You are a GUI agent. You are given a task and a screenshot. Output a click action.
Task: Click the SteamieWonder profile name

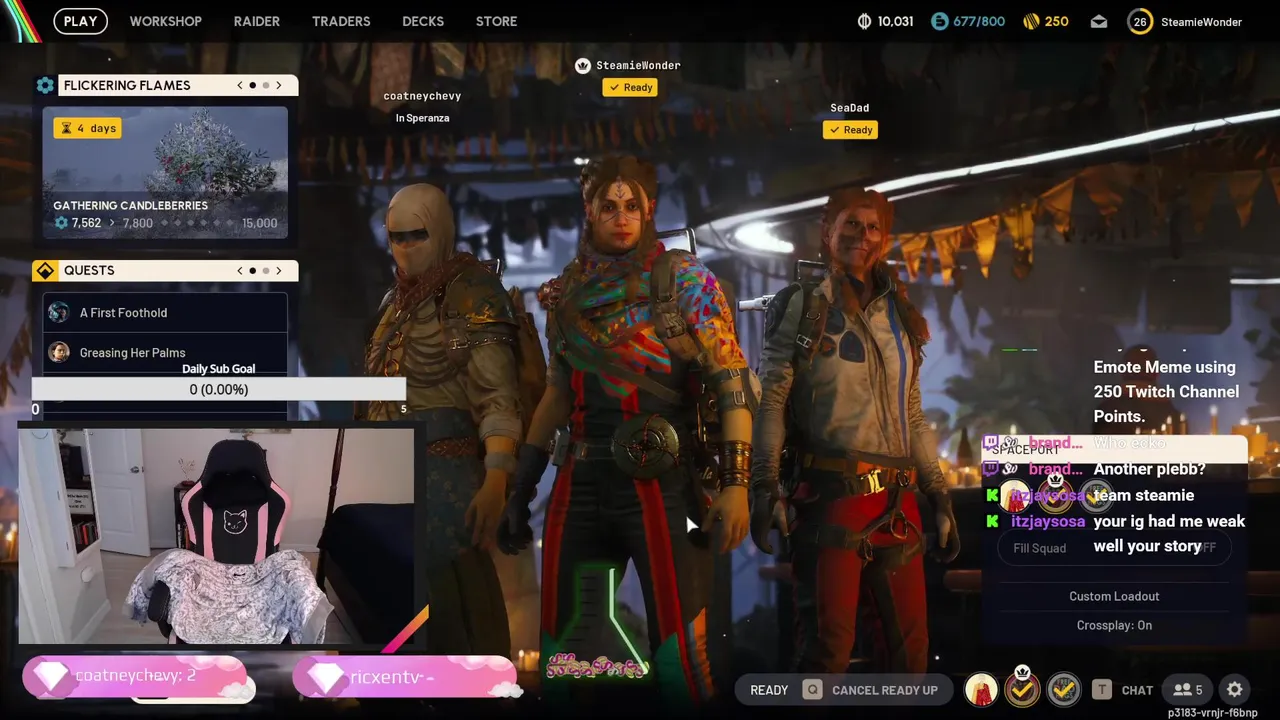[x=1202, y=22]
